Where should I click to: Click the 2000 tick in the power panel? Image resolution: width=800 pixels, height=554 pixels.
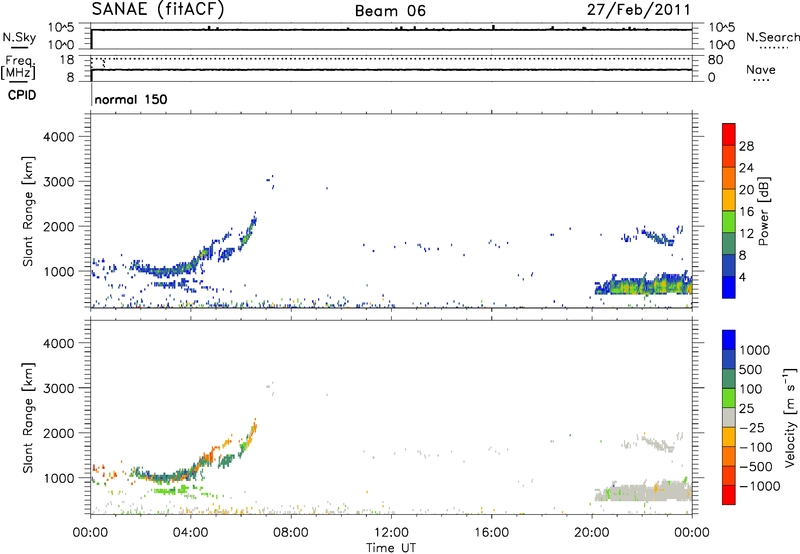58,226
